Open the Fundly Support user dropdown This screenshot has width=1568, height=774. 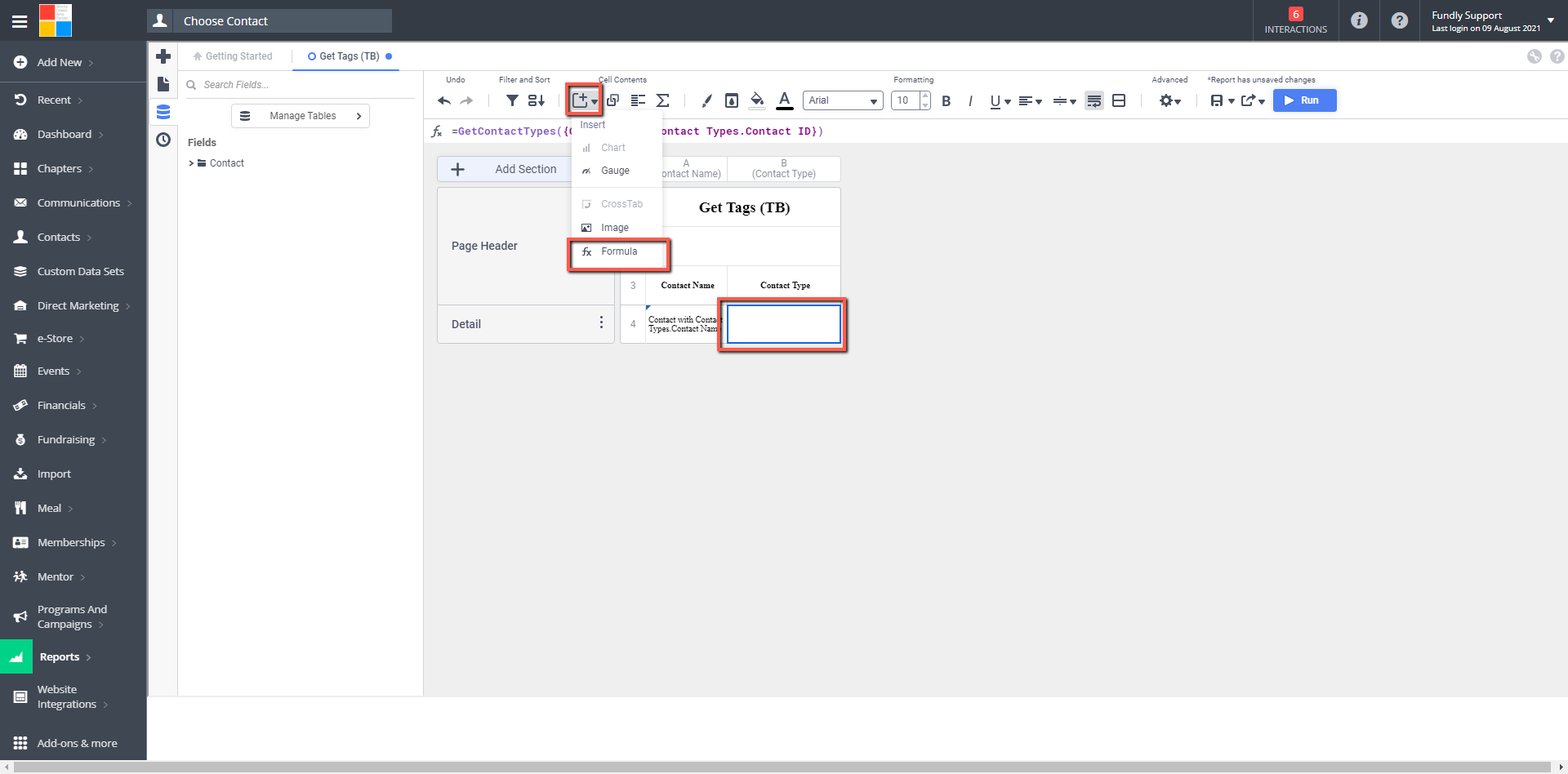[x=1492, y=21]
